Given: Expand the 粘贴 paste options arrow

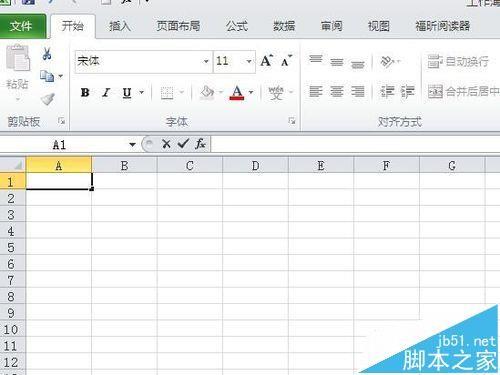Looking at the screenshot, I should click(x=18, y=99).
